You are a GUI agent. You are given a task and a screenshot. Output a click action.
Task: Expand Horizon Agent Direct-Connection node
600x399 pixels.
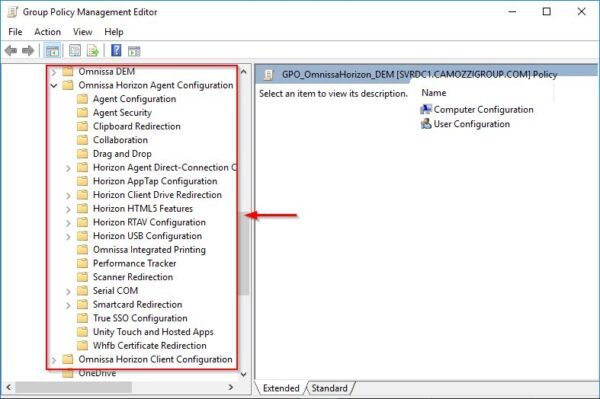pyautogui.click(x=68, y=168)
